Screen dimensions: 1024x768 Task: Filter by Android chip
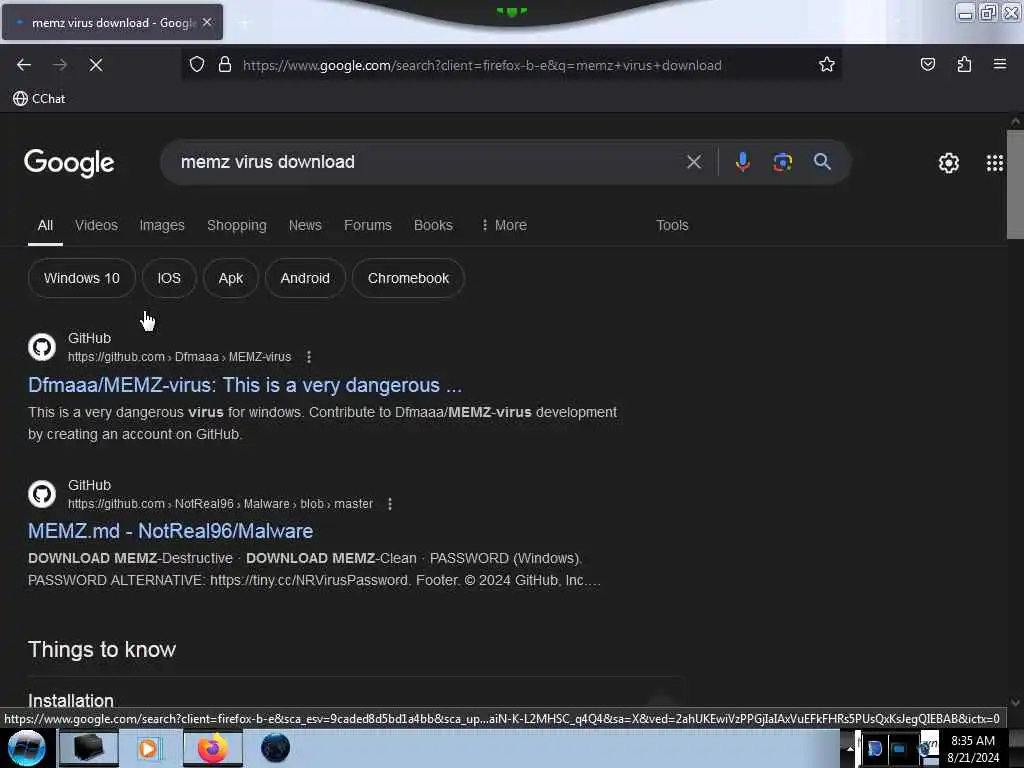pyautogui.click(x=305, y=278)
